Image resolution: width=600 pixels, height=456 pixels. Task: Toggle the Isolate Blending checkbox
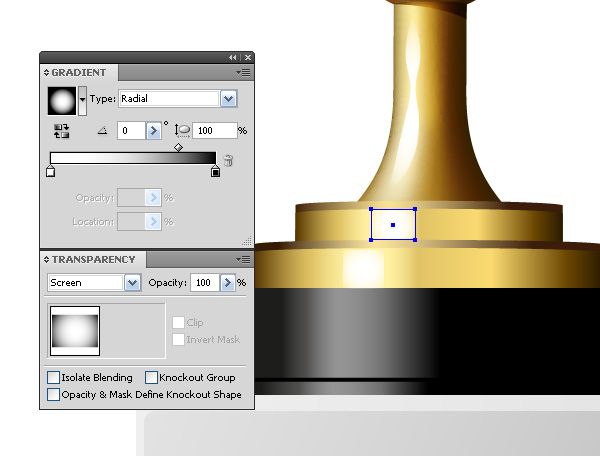53,378
